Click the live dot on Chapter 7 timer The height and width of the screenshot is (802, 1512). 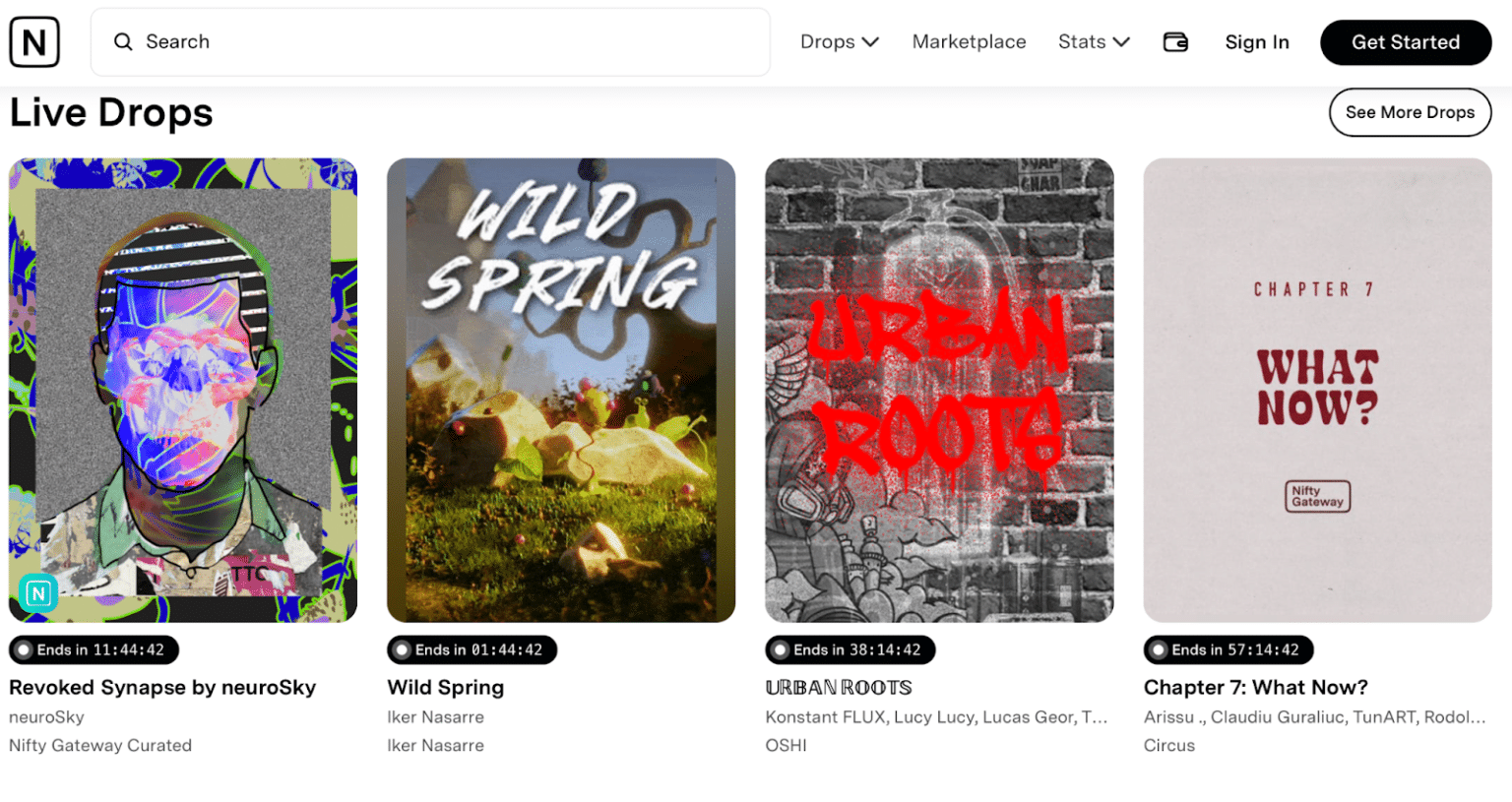pos(1158,650)
